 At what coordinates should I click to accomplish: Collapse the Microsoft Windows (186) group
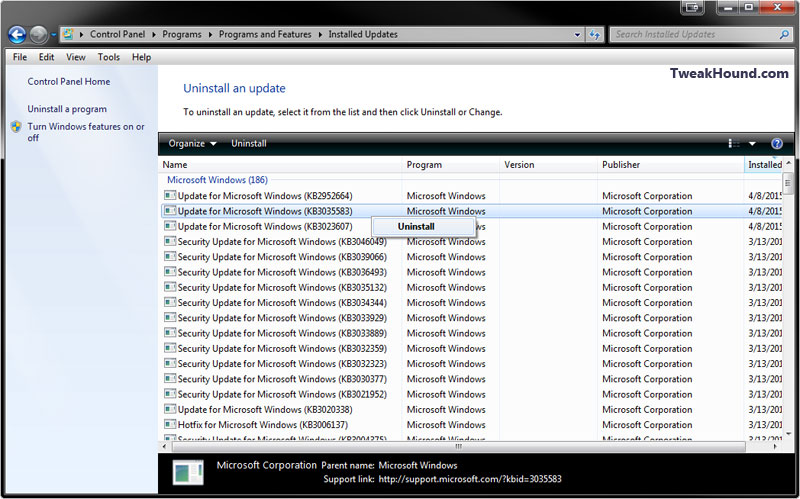[217, 180]
